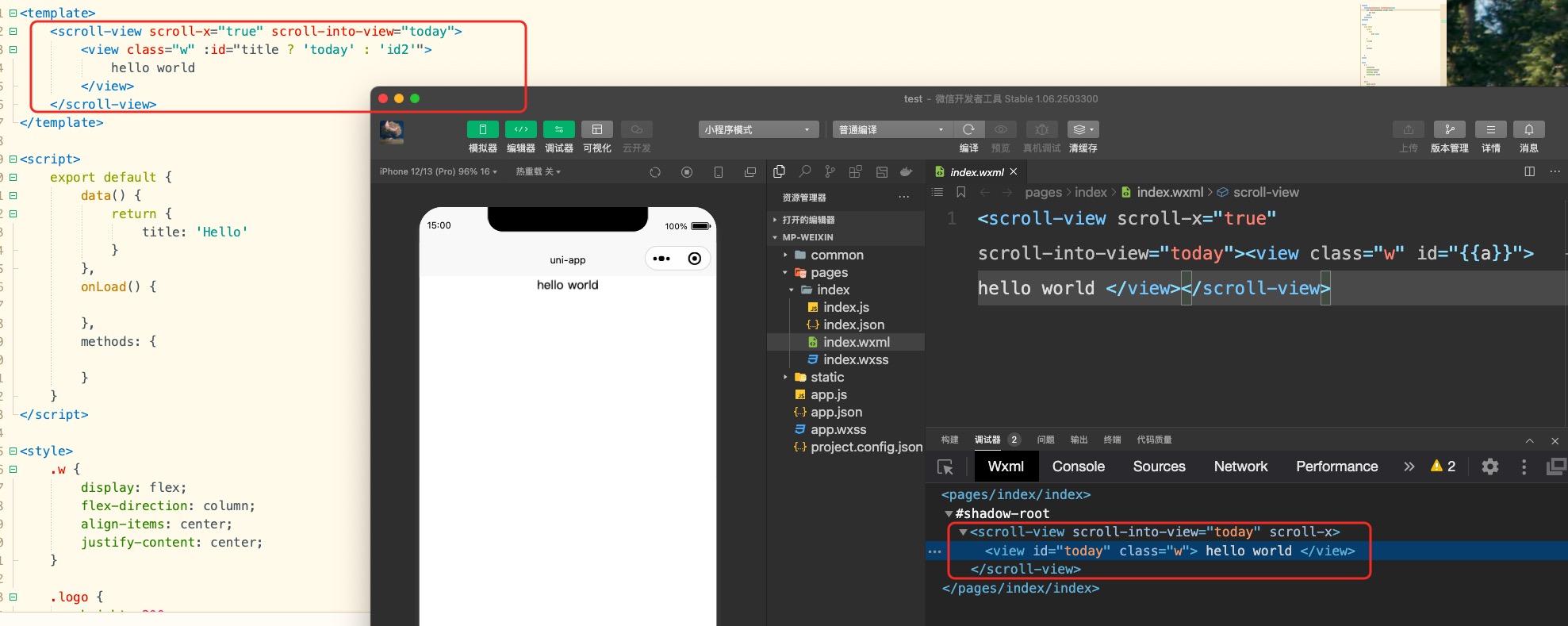This screenshot has height=626, width=1568.
Task: Click the pages breadcrumb item
Action: [1044, 192]
